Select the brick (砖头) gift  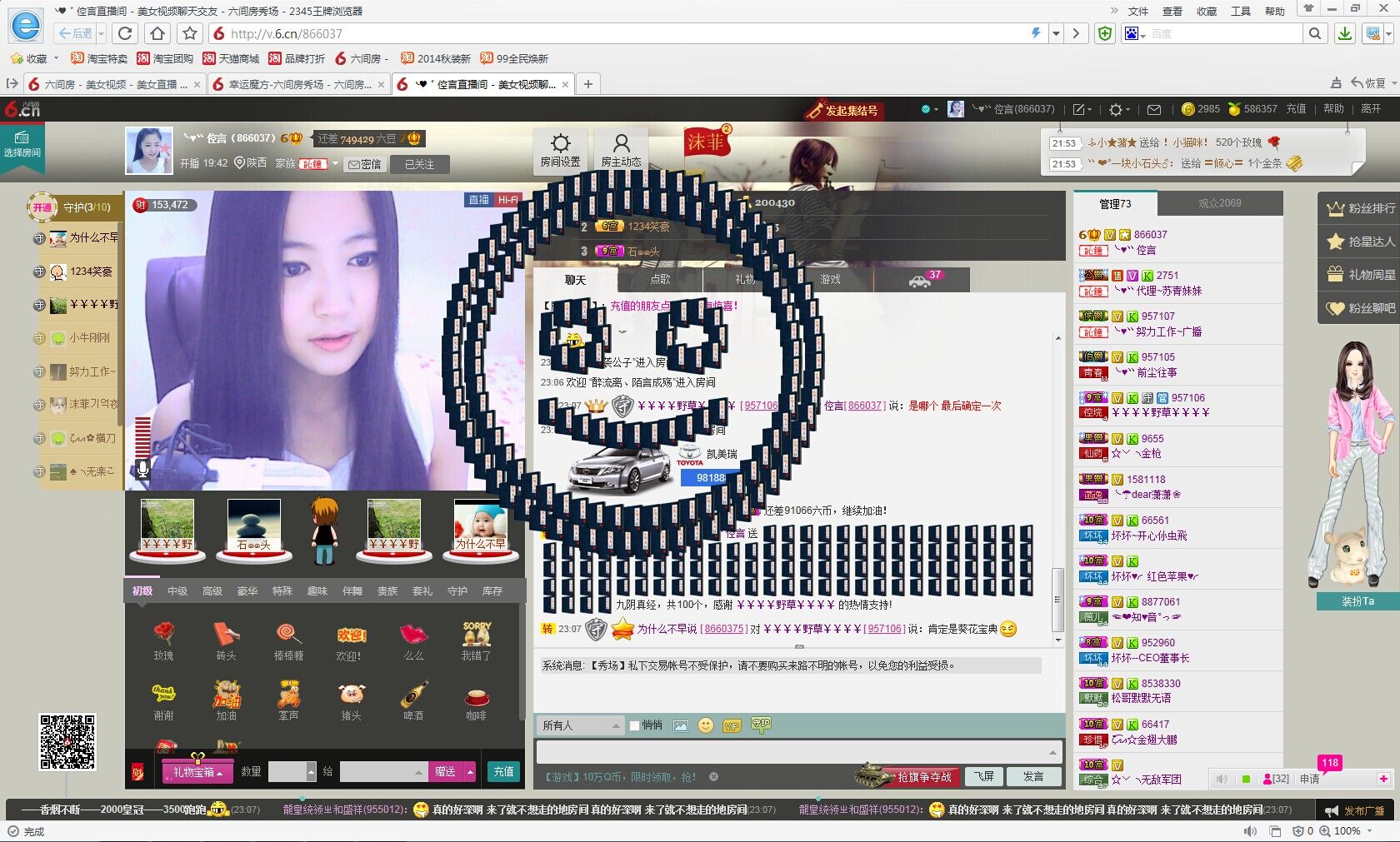(x=226, y=641)
